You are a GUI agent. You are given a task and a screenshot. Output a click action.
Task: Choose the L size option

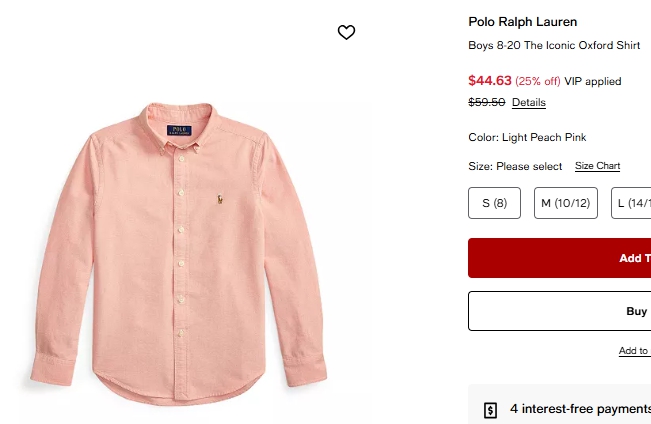click(632, 203)
